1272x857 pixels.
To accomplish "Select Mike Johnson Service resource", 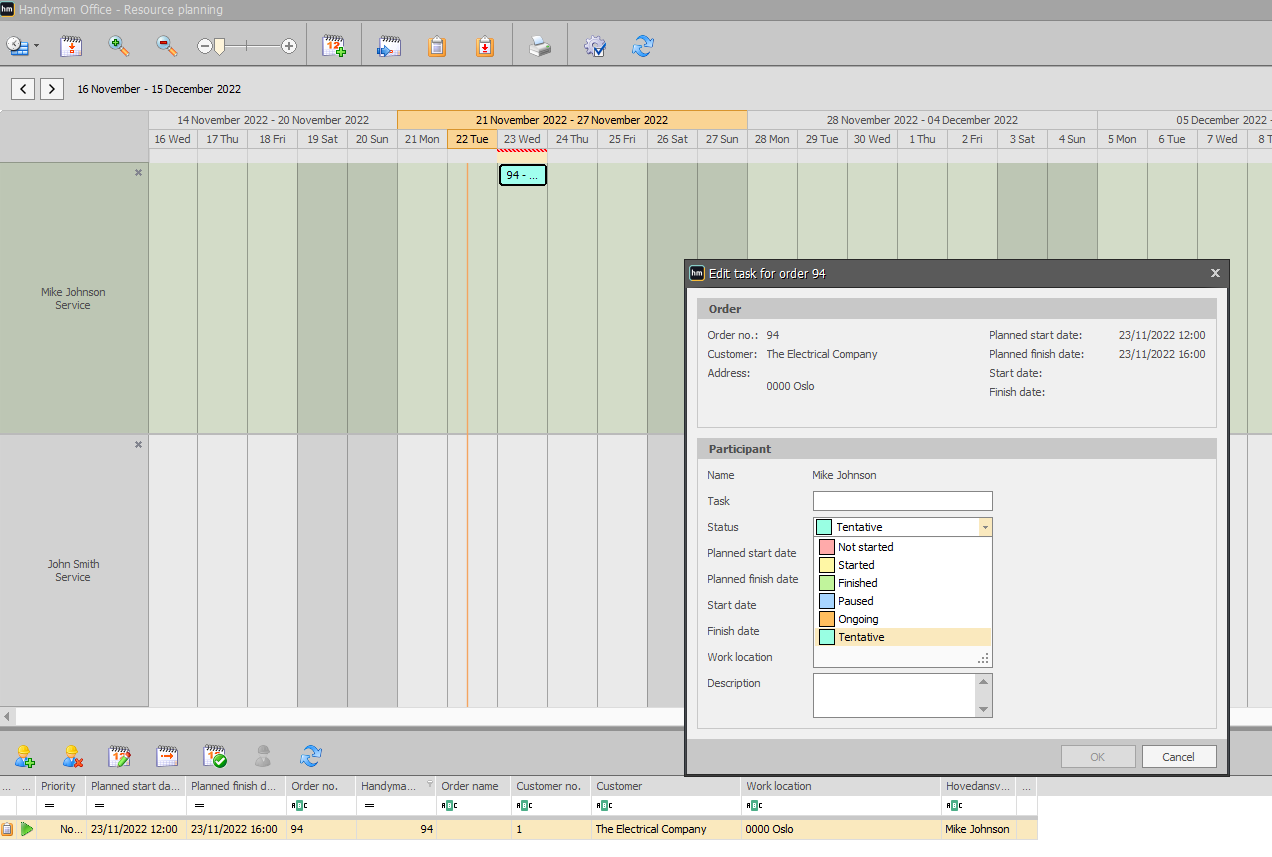I will tap(73, 299).
